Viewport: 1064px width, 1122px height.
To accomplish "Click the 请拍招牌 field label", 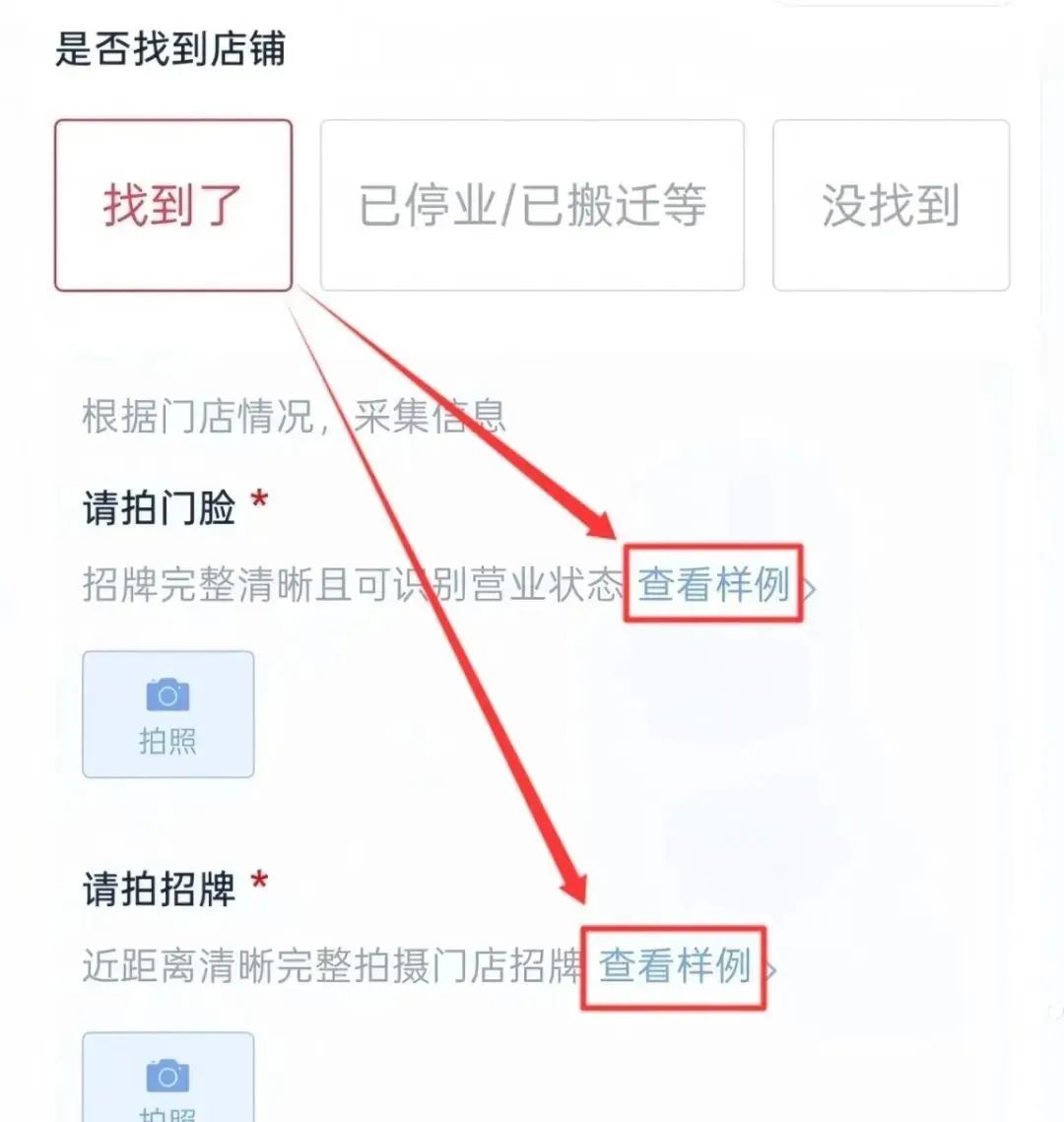I will [159, 889].
